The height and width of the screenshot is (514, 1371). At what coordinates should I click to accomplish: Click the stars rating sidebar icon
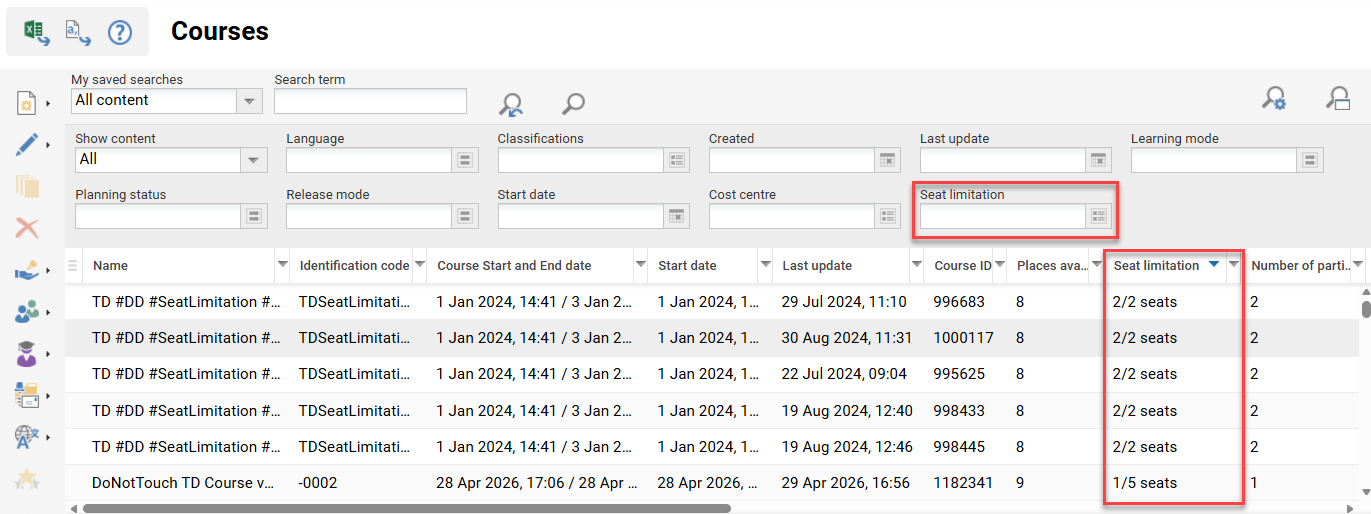click(x=27, y=479)
